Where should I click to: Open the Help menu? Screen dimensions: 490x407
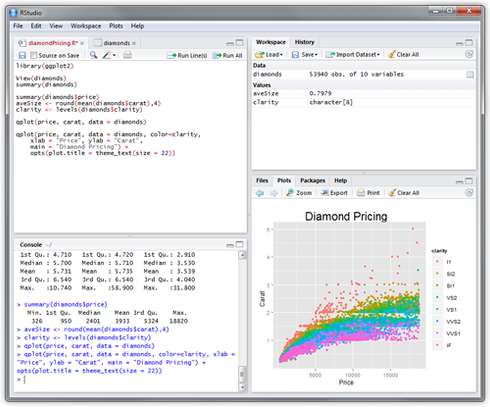pos(137,26)
